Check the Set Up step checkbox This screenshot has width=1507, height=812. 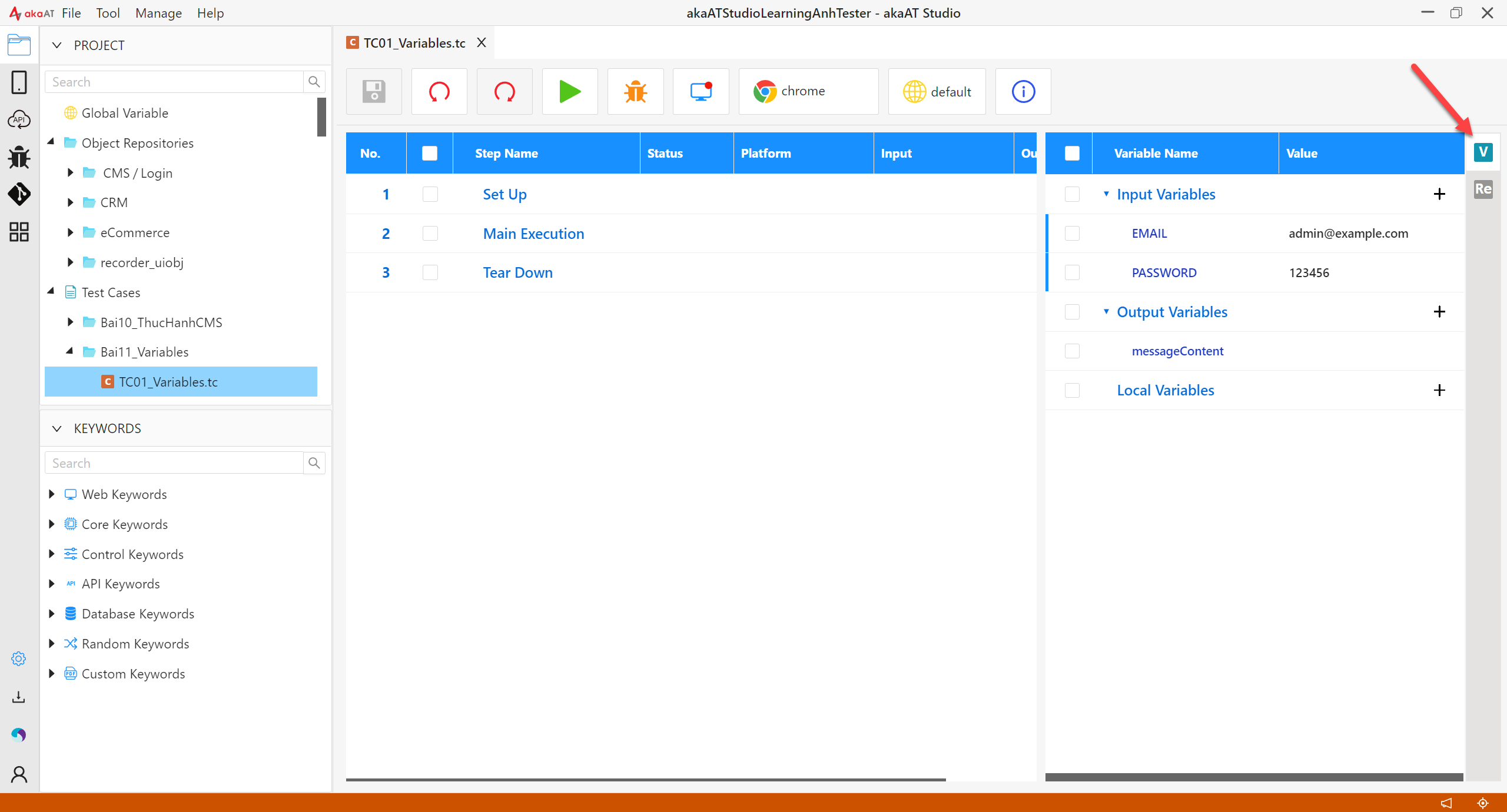tap(430, 194)
